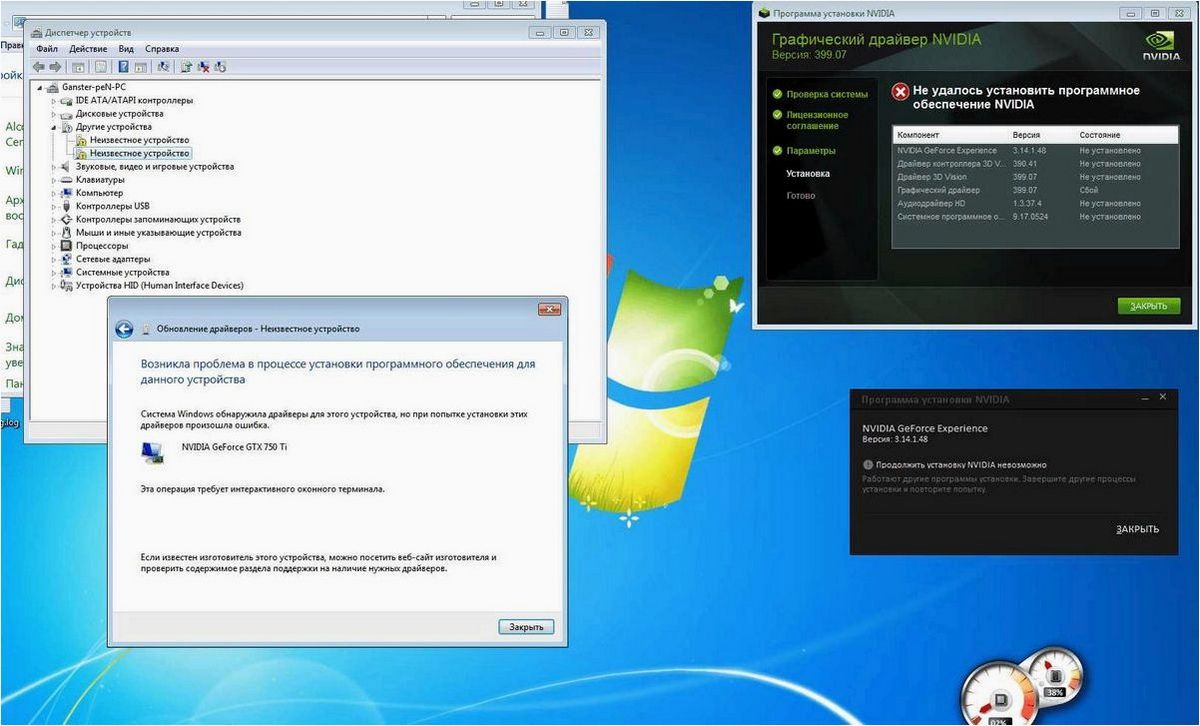
Task: Click the uninstall device icon with red X
Action: click(x=203, y=67)
